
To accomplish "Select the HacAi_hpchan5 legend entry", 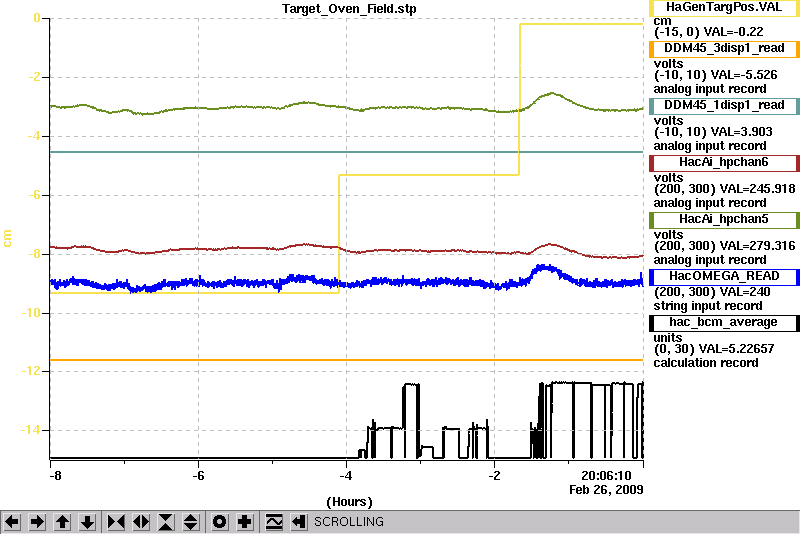I will 724,220.
